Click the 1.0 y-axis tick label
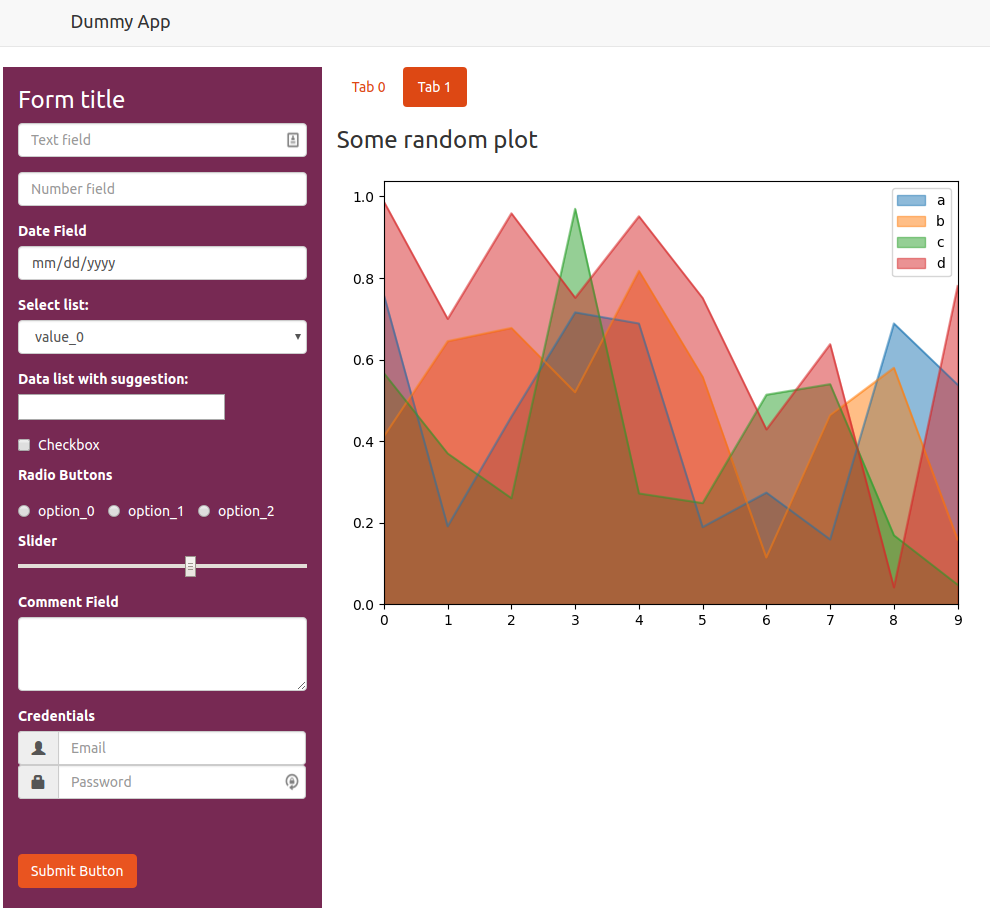 tap(364, 197)
